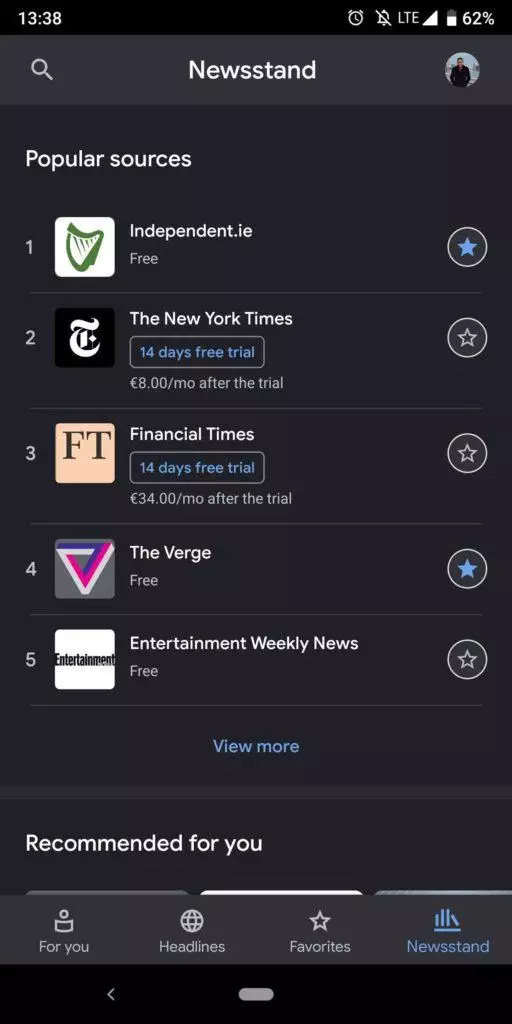Tap the Android home pill
This screenshot has width=512, height=1024.
point(256,994)
